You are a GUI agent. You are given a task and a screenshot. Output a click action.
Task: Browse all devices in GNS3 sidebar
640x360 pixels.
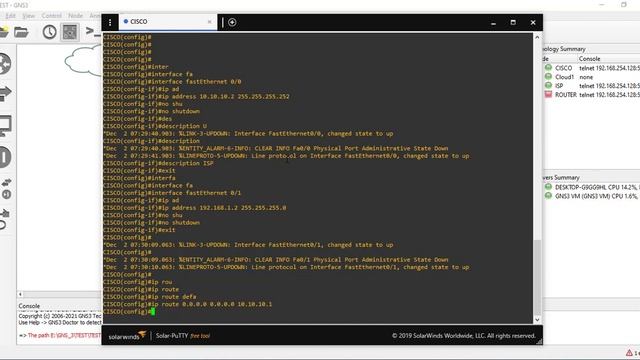pos(6,189)
